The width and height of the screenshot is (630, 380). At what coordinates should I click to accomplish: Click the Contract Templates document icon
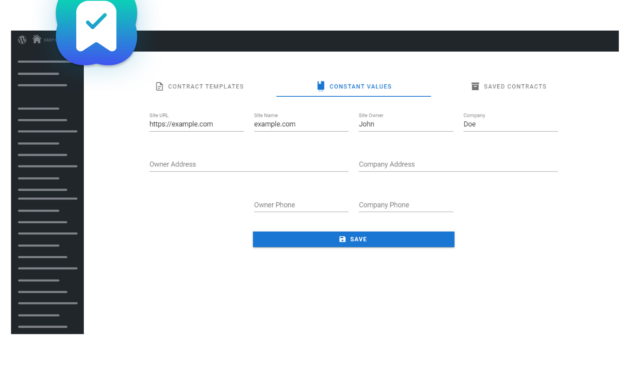160,86
